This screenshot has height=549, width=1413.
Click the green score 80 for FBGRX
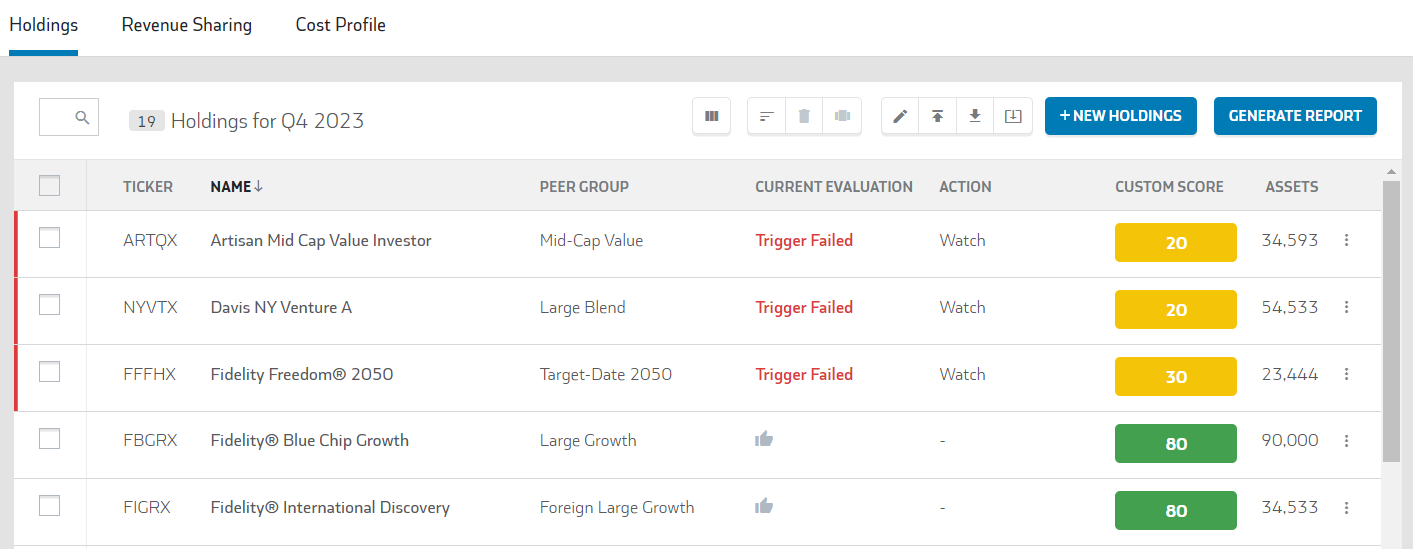click(x=1176, y=444)
